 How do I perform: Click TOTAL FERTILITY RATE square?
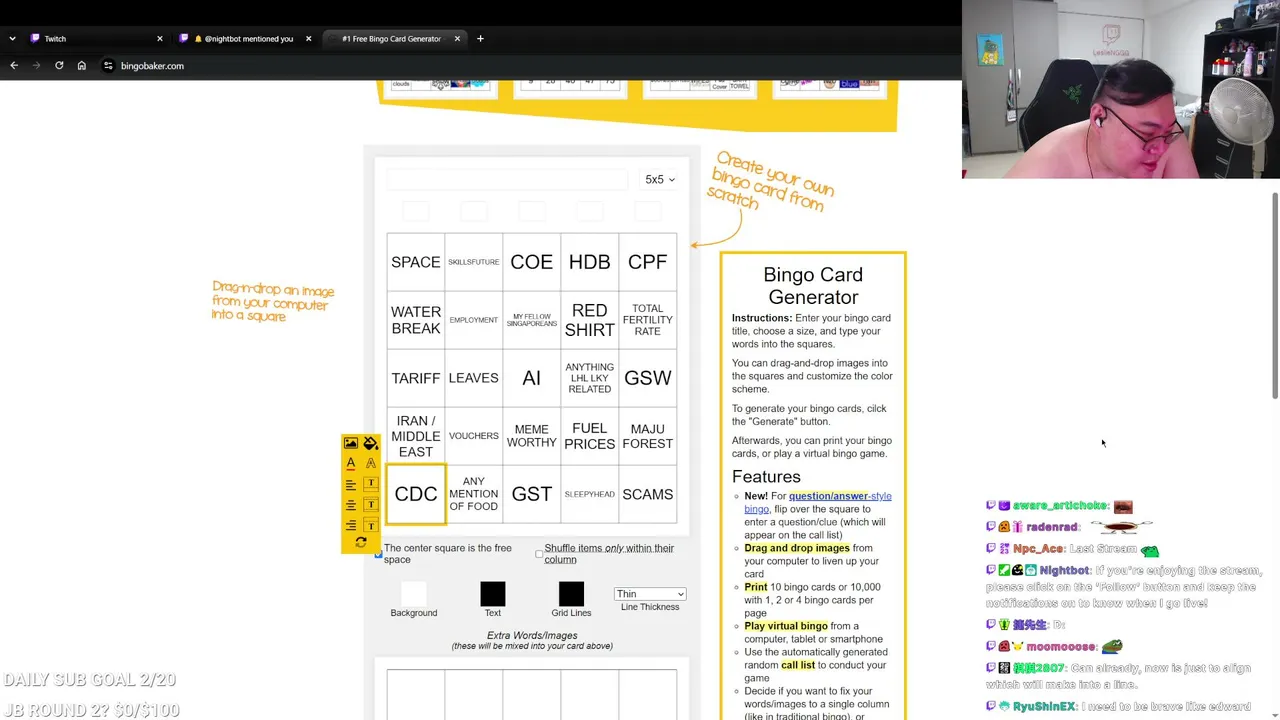click(x=648, y=320)
